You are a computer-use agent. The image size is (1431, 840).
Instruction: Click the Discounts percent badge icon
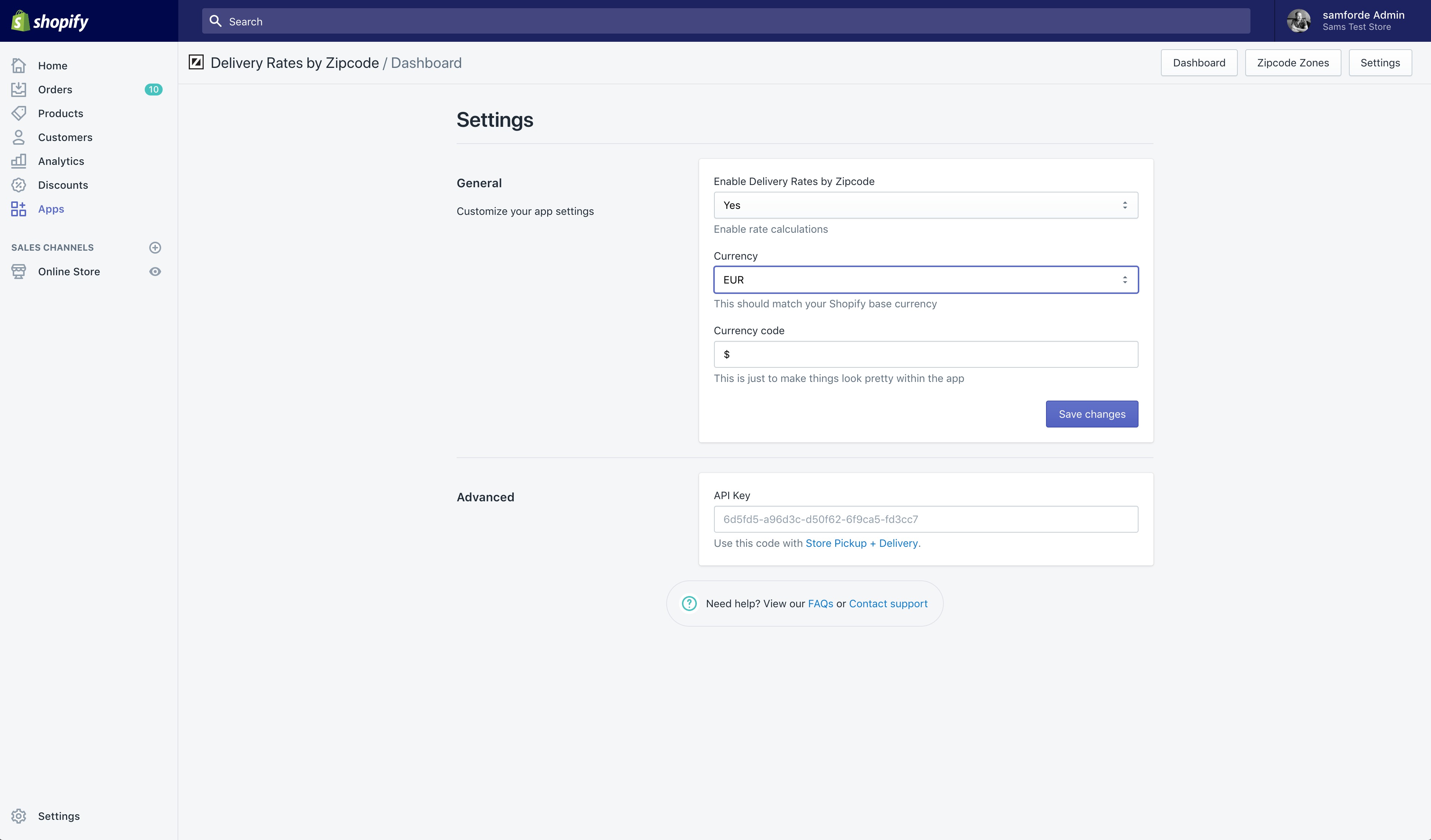point(19,185)
